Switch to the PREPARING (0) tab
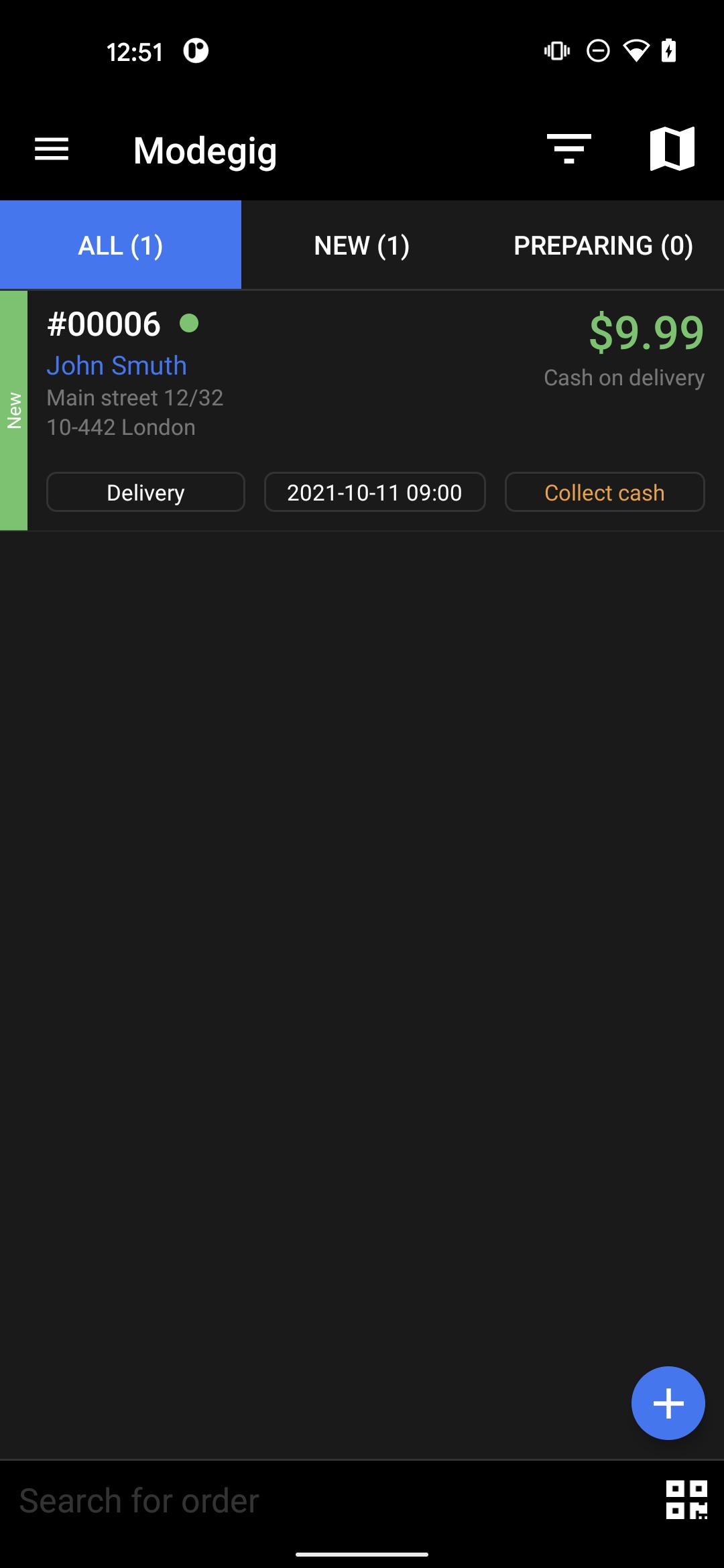The image size is (724, 1568). 603,245
